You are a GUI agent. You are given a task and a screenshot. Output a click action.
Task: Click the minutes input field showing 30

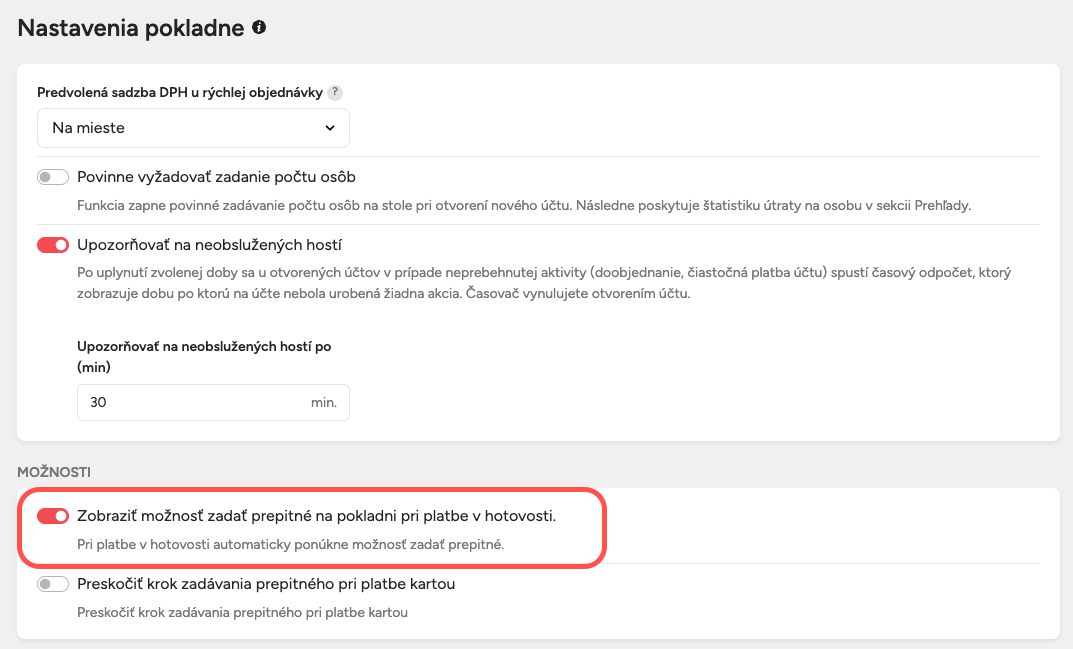click(190, 402)
